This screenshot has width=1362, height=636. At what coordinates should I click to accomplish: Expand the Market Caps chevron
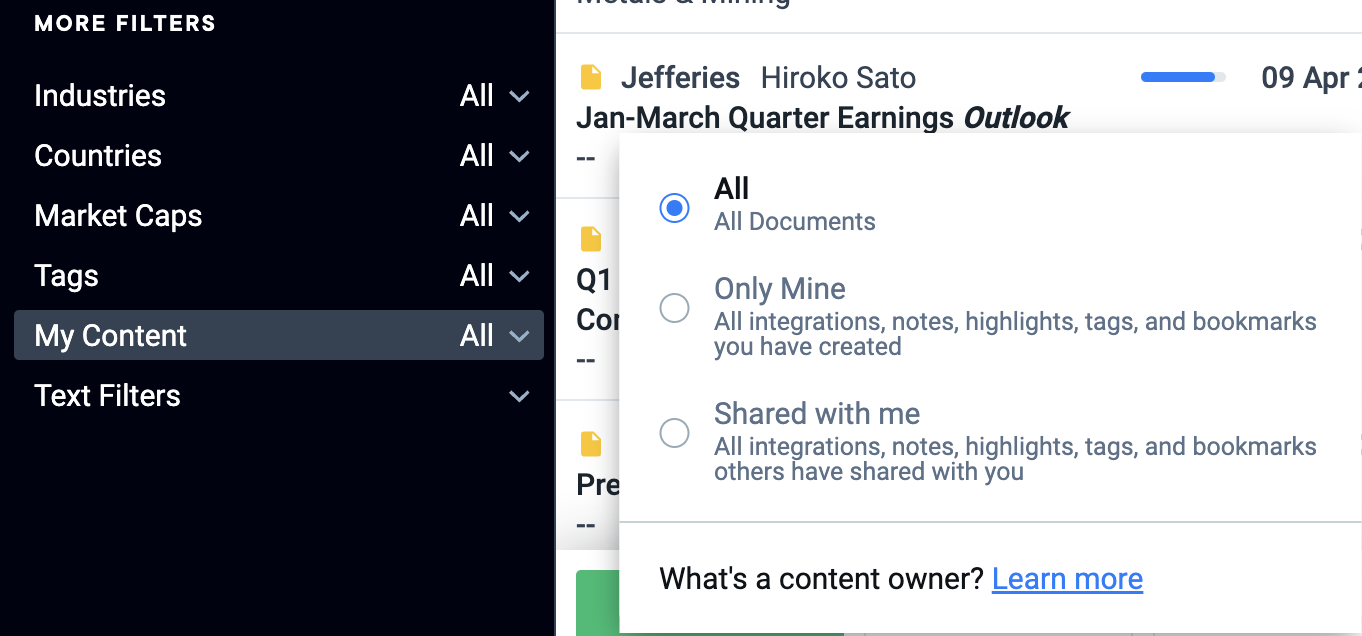pos(519,217)
